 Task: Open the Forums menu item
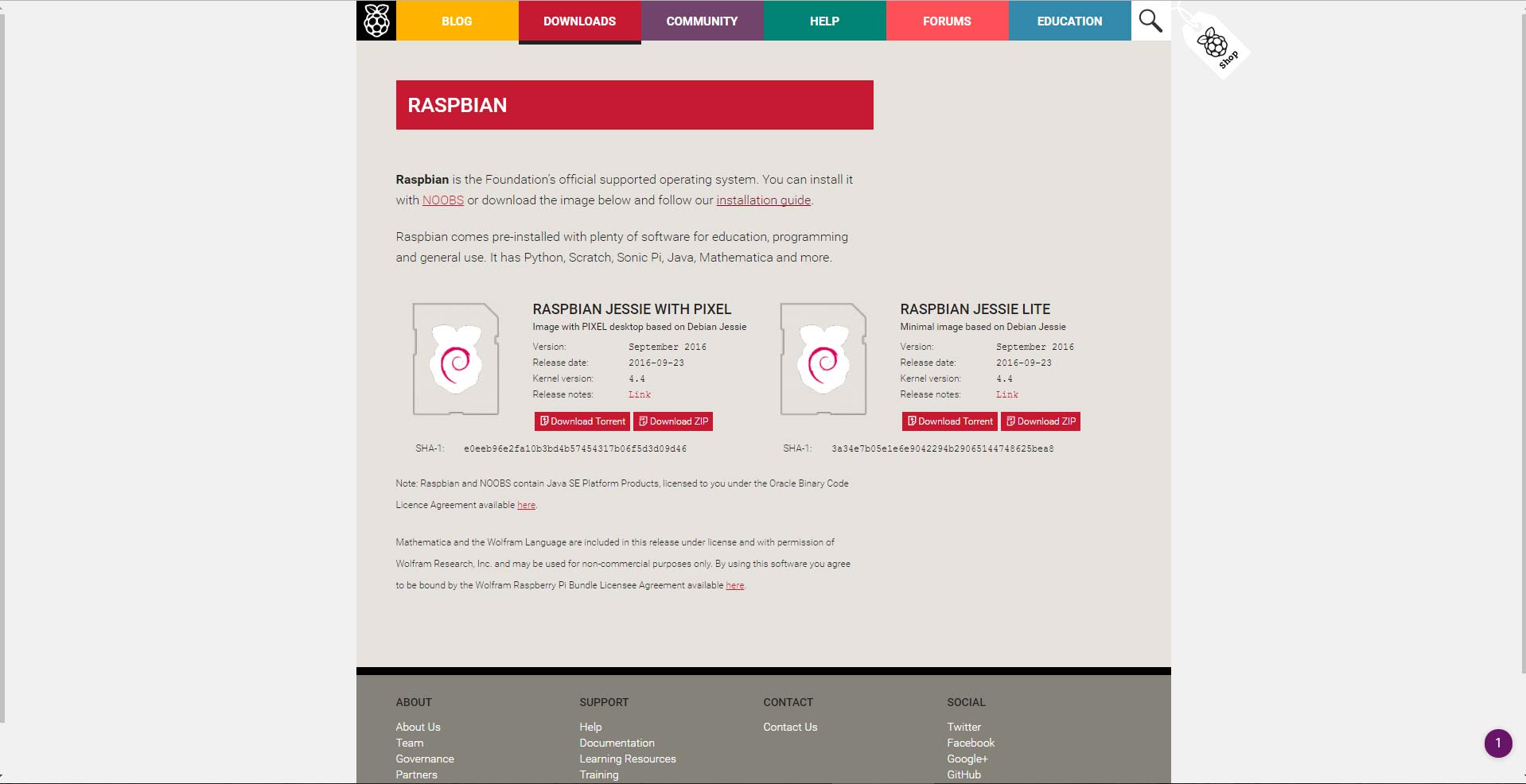point(948,21)
